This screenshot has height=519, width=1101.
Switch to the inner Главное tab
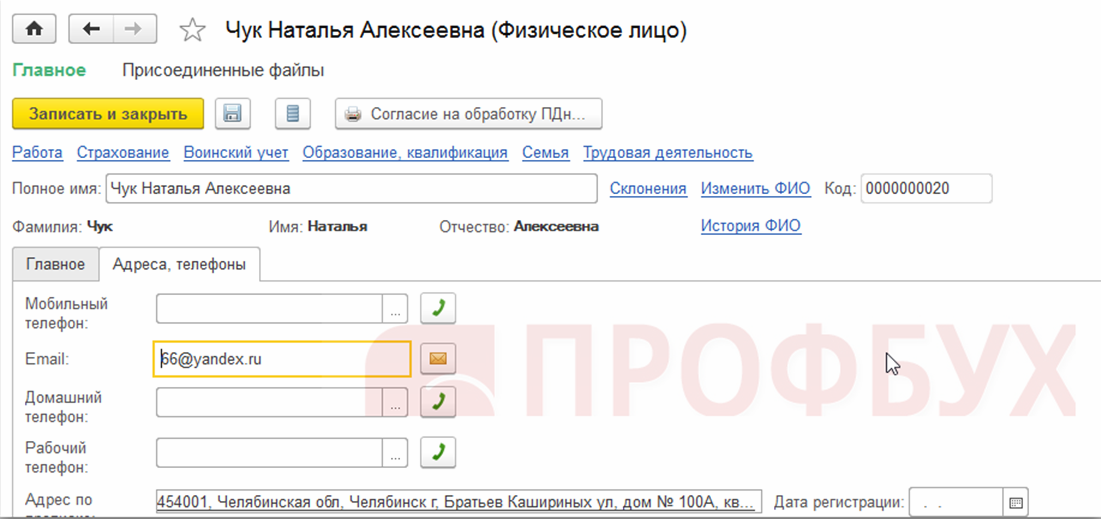click(x=55, y=265)
